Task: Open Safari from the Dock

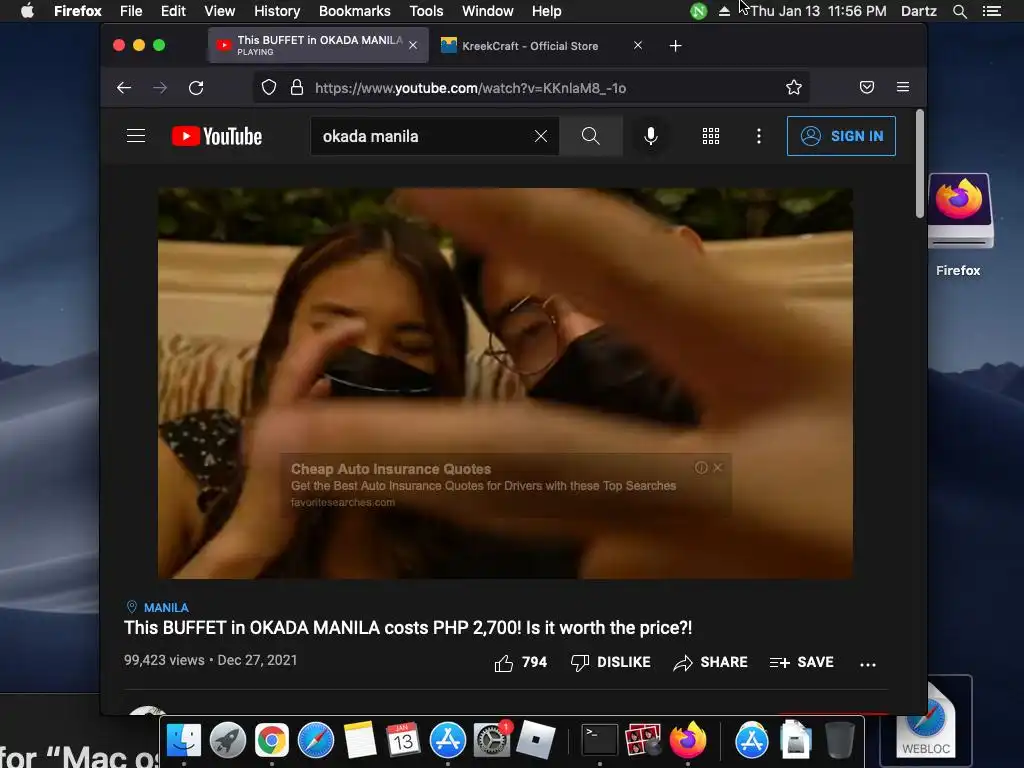Action: (x=315, y=740)
